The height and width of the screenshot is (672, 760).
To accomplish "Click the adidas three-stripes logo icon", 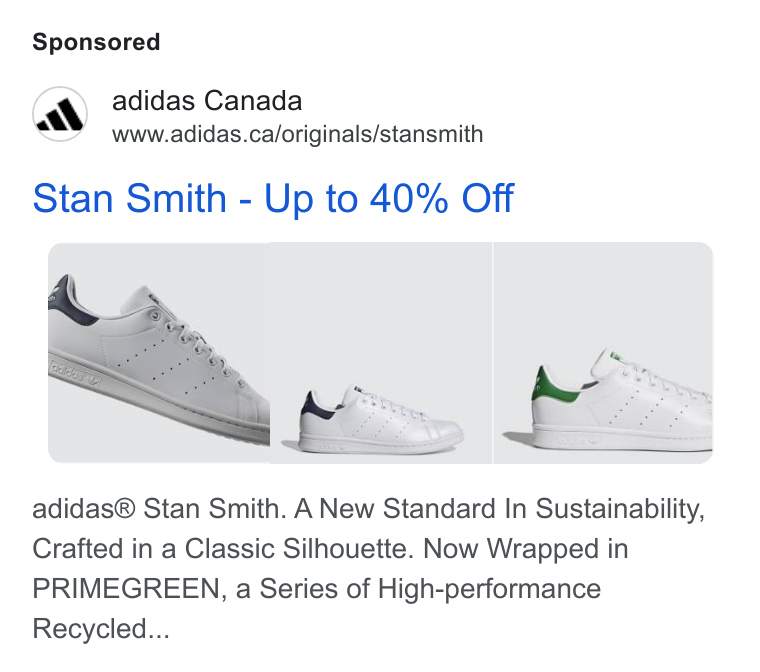I will click(60, 114).
